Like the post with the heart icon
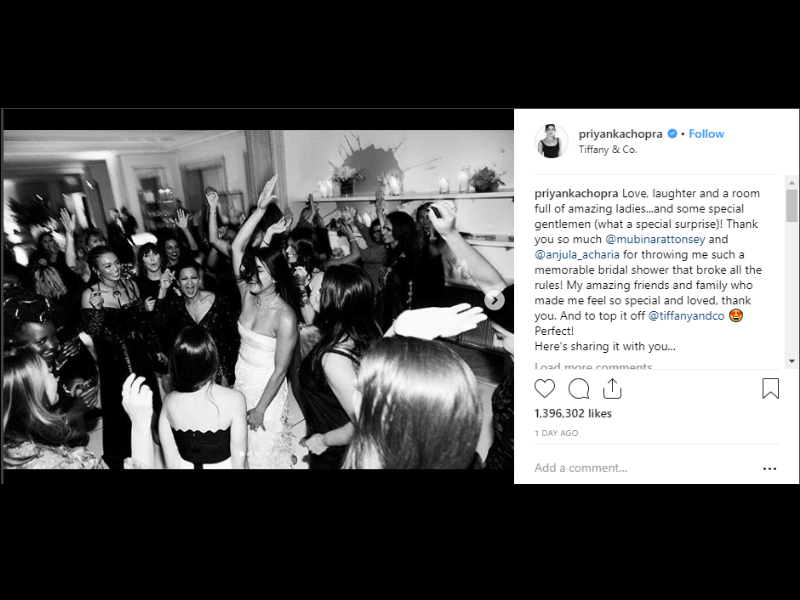 click(544, 389)
